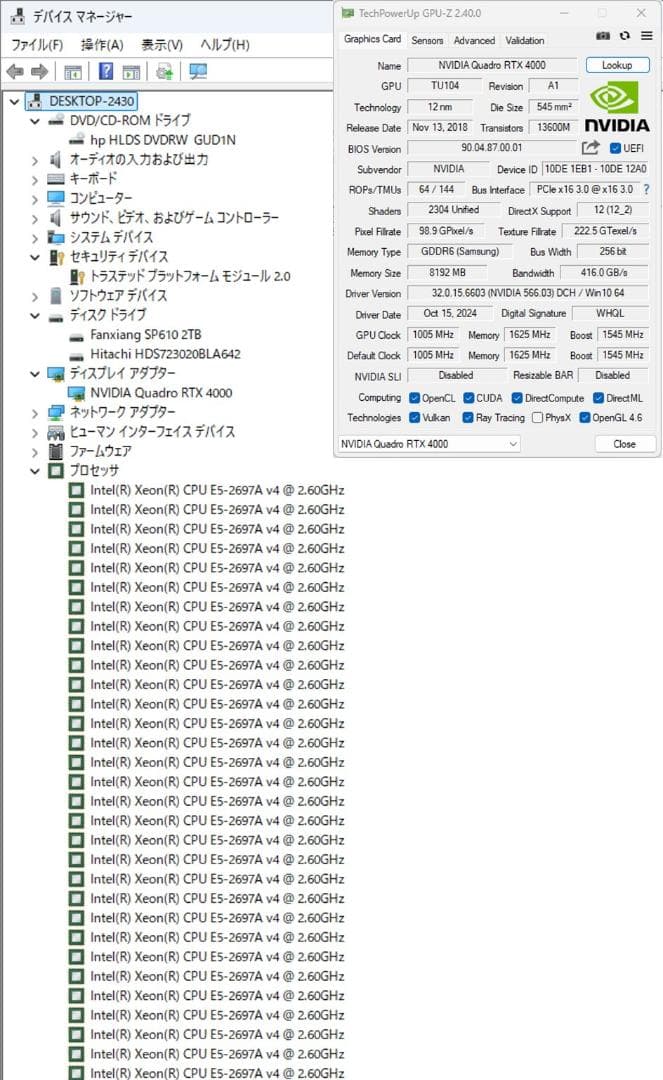The image size is (663, 1080).
Task: Click the Forward arrow in Device Manager toolbar
Action: 39,71
